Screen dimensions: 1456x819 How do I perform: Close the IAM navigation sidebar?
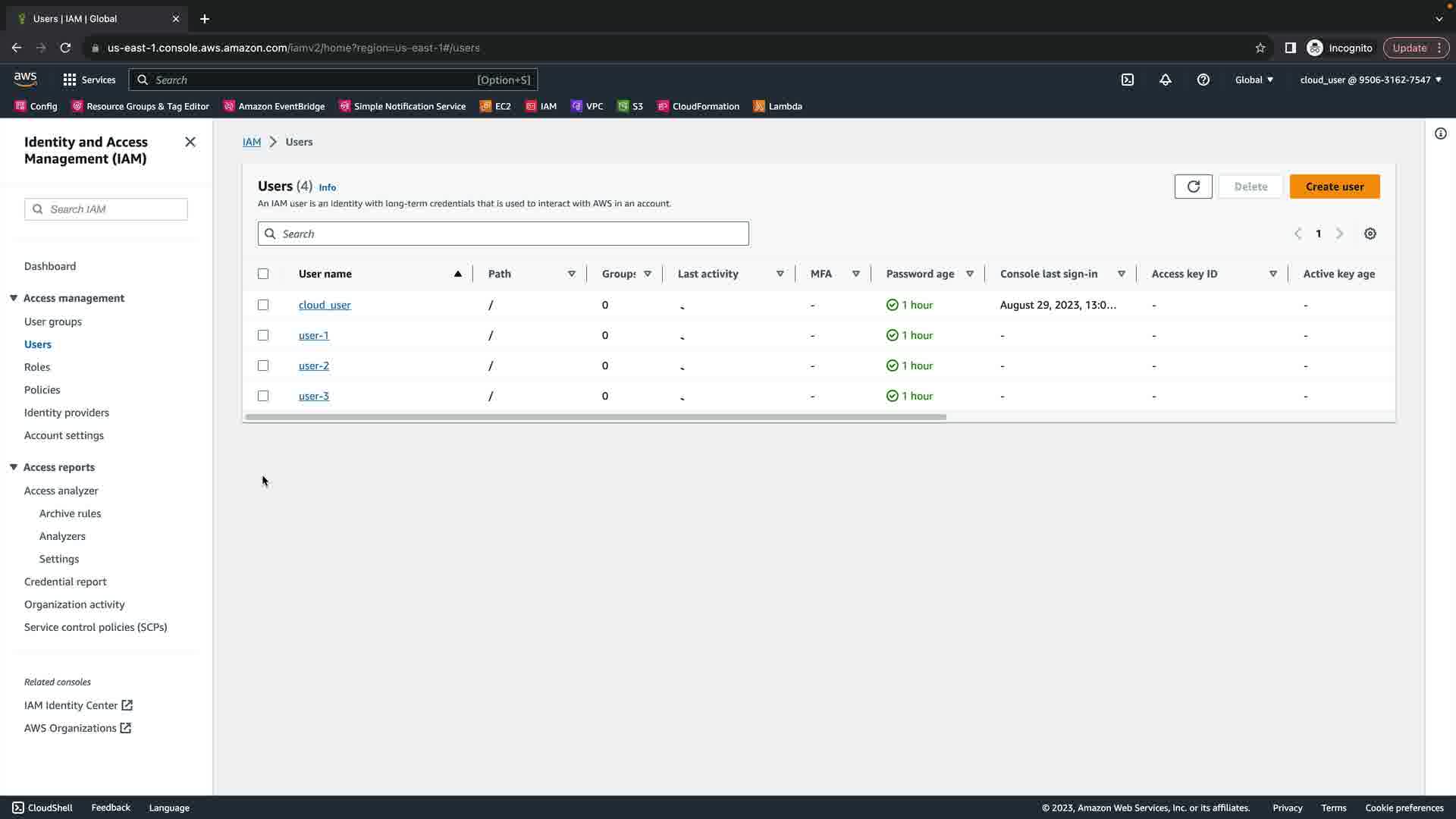coord(190,142)
